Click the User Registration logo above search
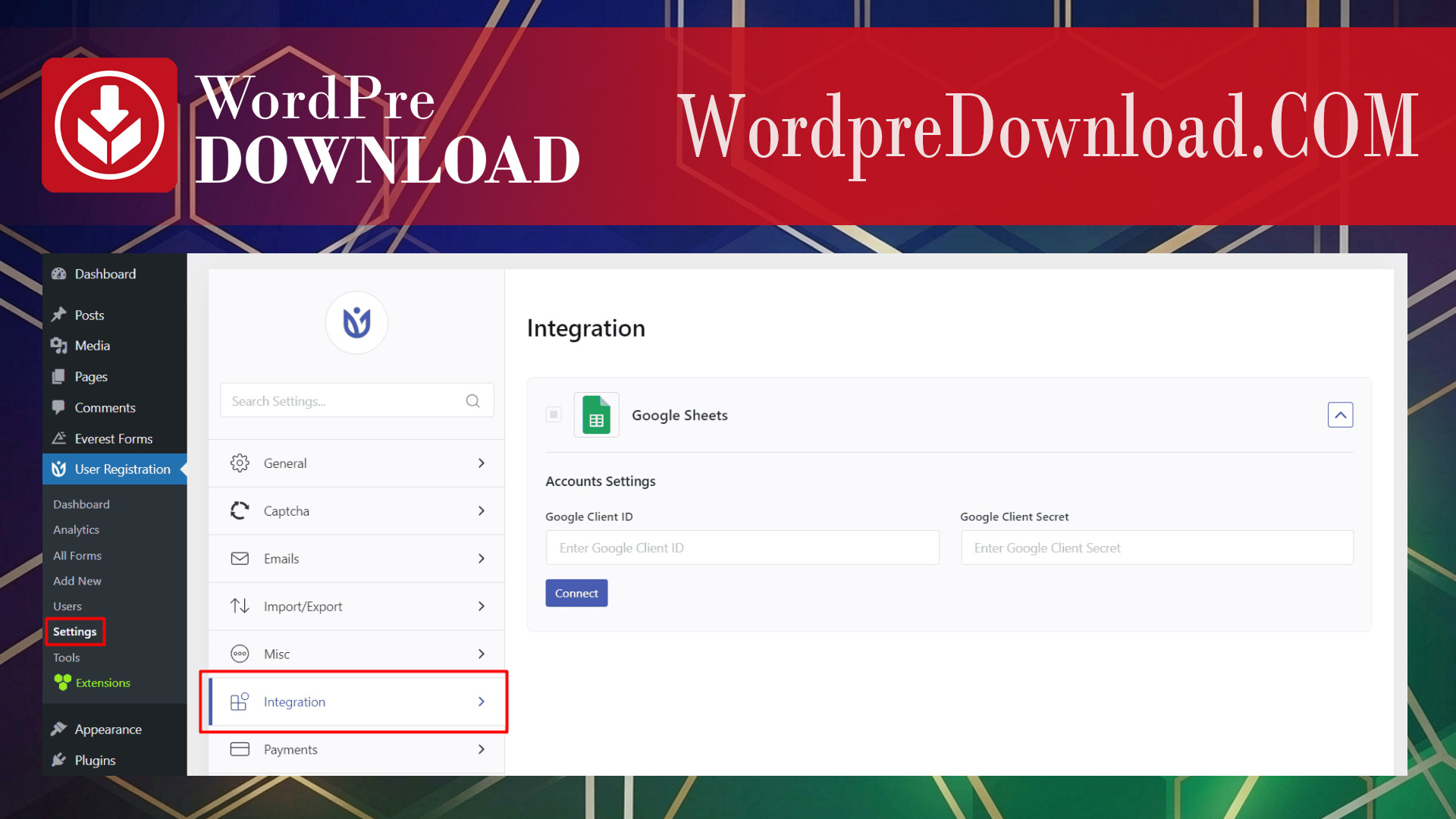 tap(356, 323)
